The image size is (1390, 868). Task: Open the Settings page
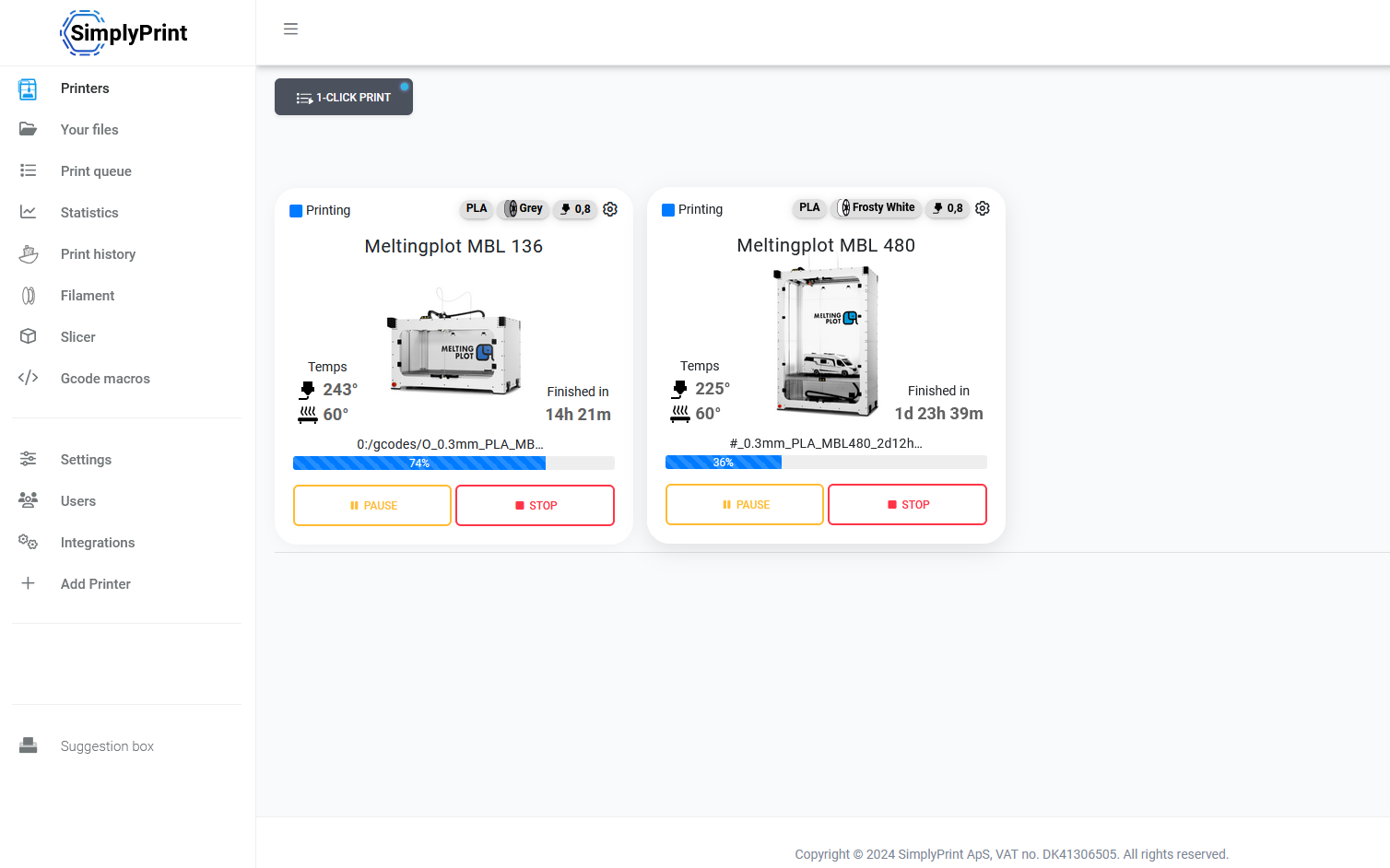point(86,460)
